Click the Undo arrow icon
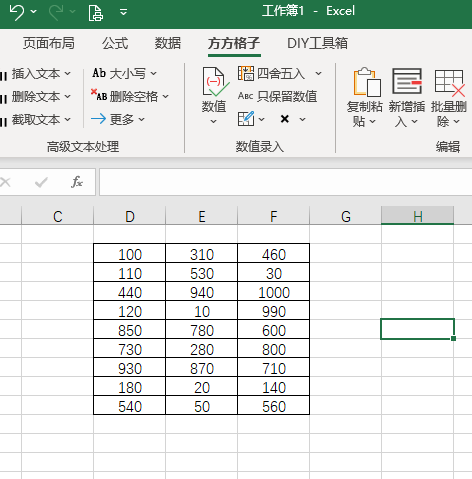This screenshot has width=472, height=479. [16, 12]
